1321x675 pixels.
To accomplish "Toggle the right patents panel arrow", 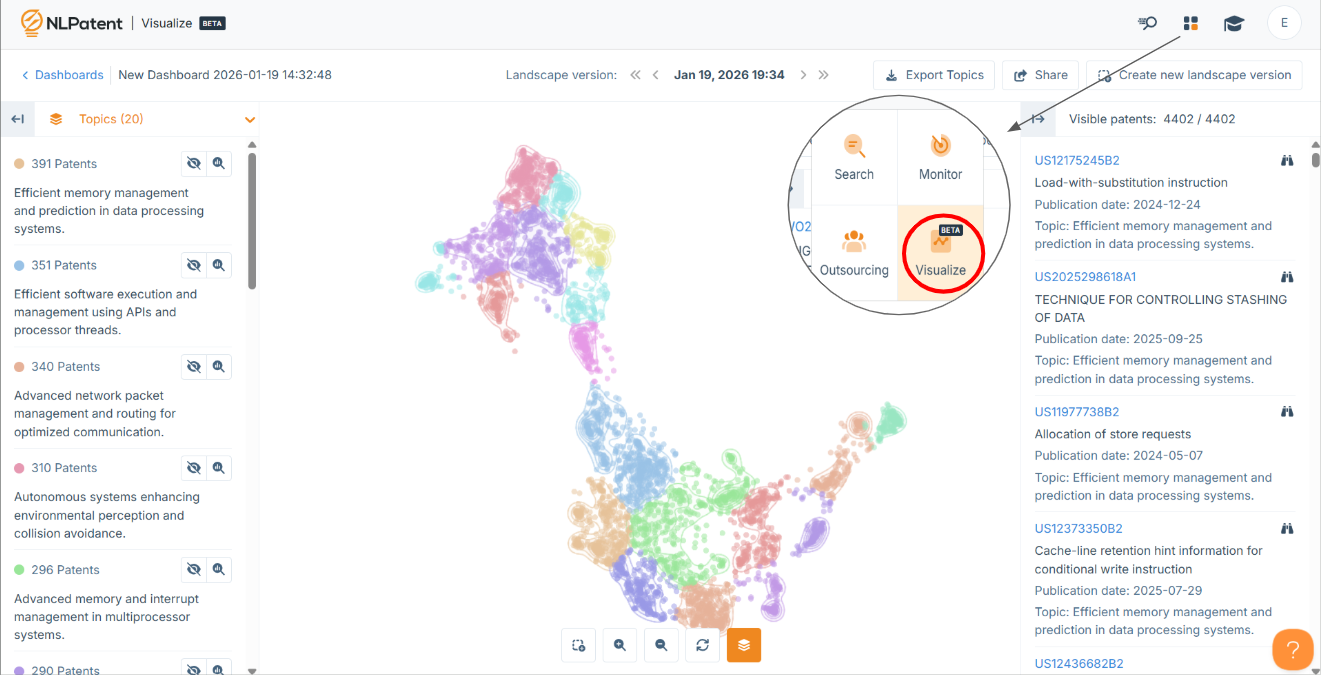I will tap(1038, 119).
